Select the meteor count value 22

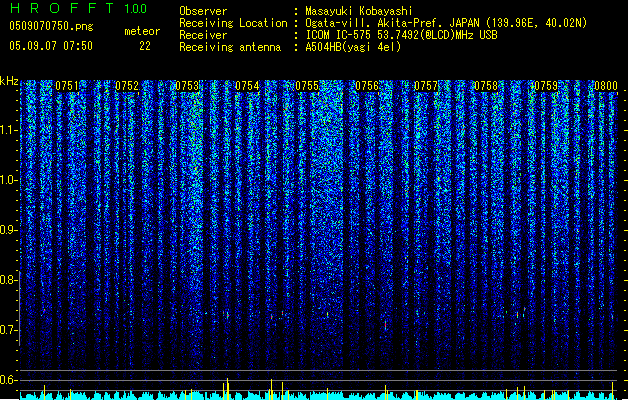coord(145,46)
